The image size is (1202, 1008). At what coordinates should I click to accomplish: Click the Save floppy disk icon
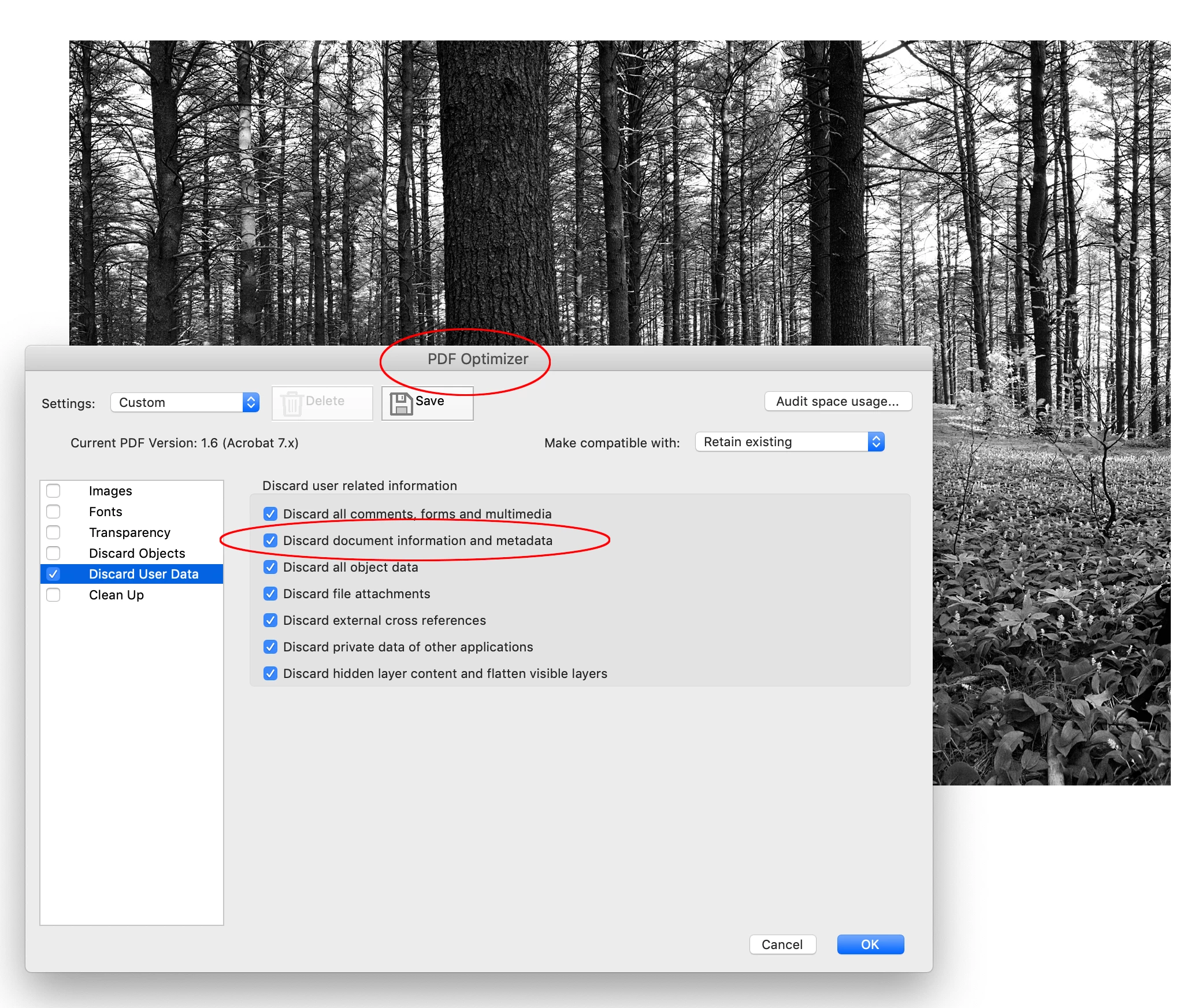coord(400,403)
